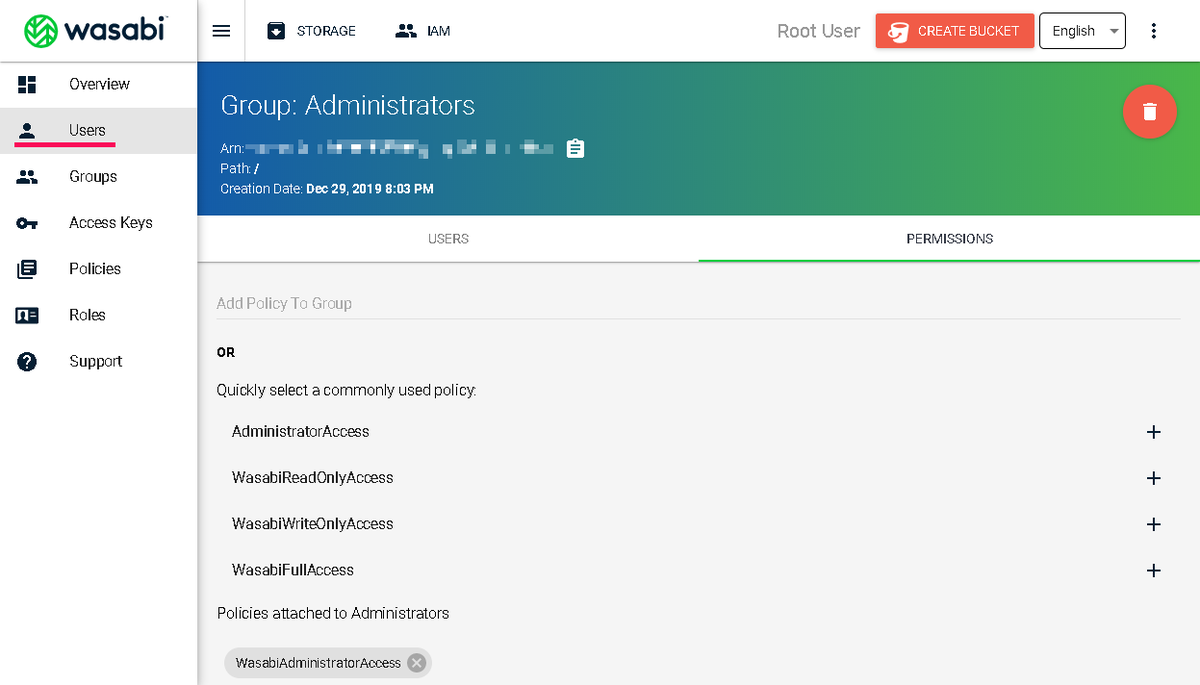Add the WasabiReadOnlyAccess policy with plus
1200x685 pixels.
click(1153, 478)
